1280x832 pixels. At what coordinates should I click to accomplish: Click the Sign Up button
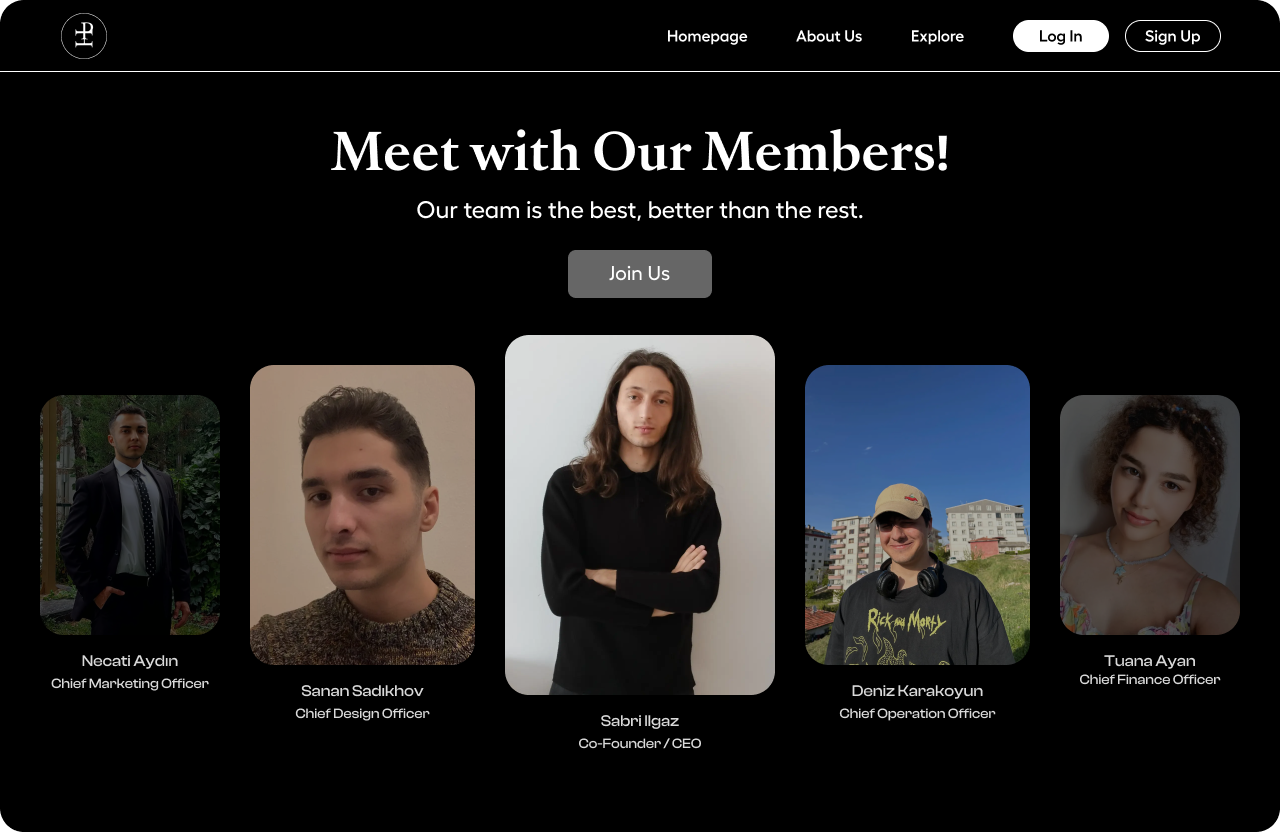tap(1172, 36)
